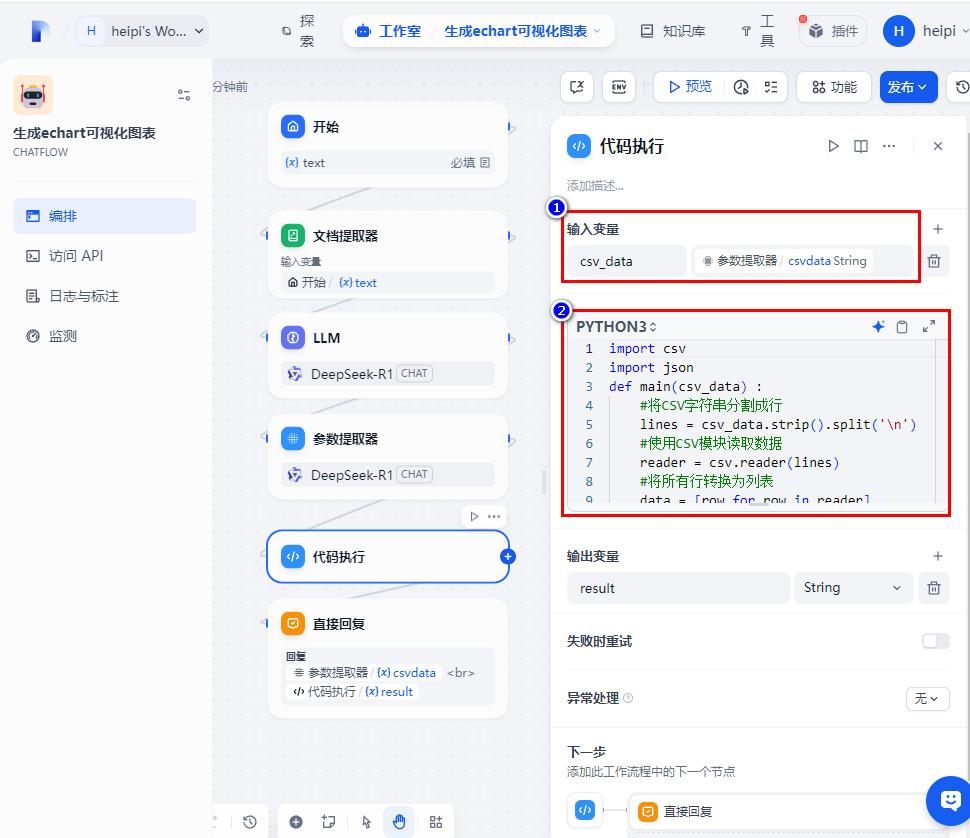Select the hand pan tool

point(399,821)
